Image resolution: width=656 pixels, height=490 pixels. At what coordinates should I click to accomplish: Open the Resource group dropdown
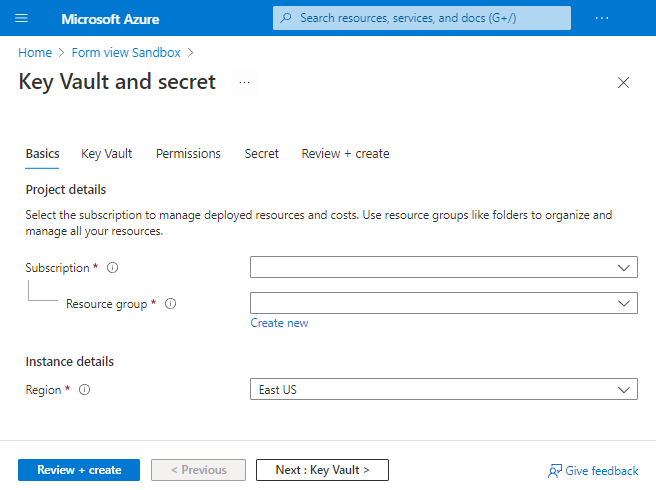tap(443, 303)
